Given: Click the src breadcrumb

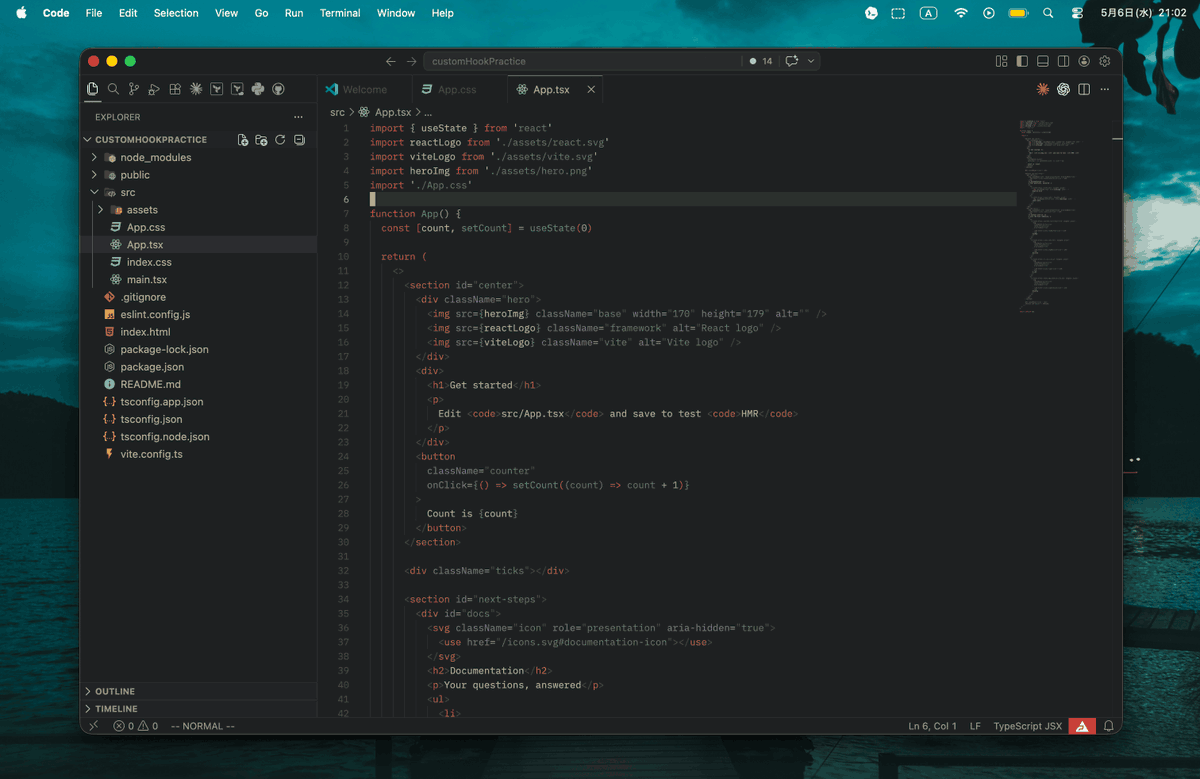Looking at the screenshot, I should 337,113.
